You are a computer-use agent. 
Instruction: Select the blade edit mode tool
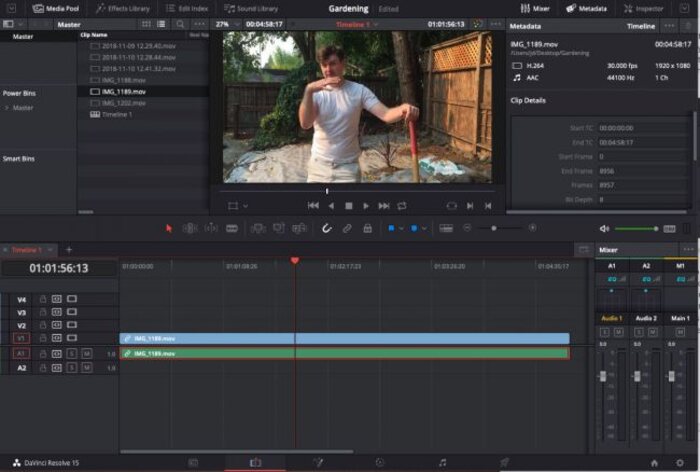pos(232,229)
